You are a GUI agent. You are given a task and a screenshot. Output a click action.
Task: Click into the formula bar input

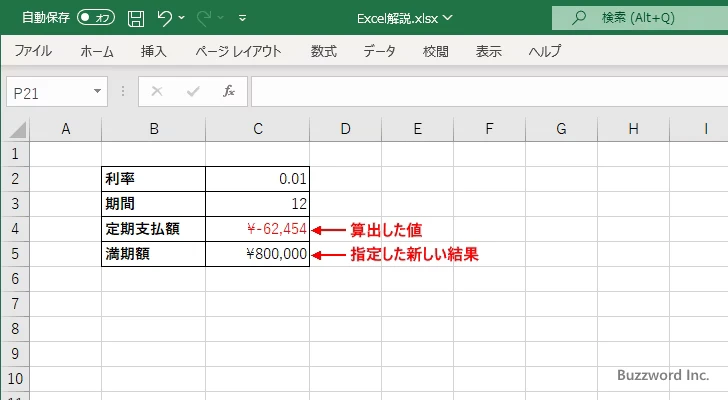coord(489,92)
